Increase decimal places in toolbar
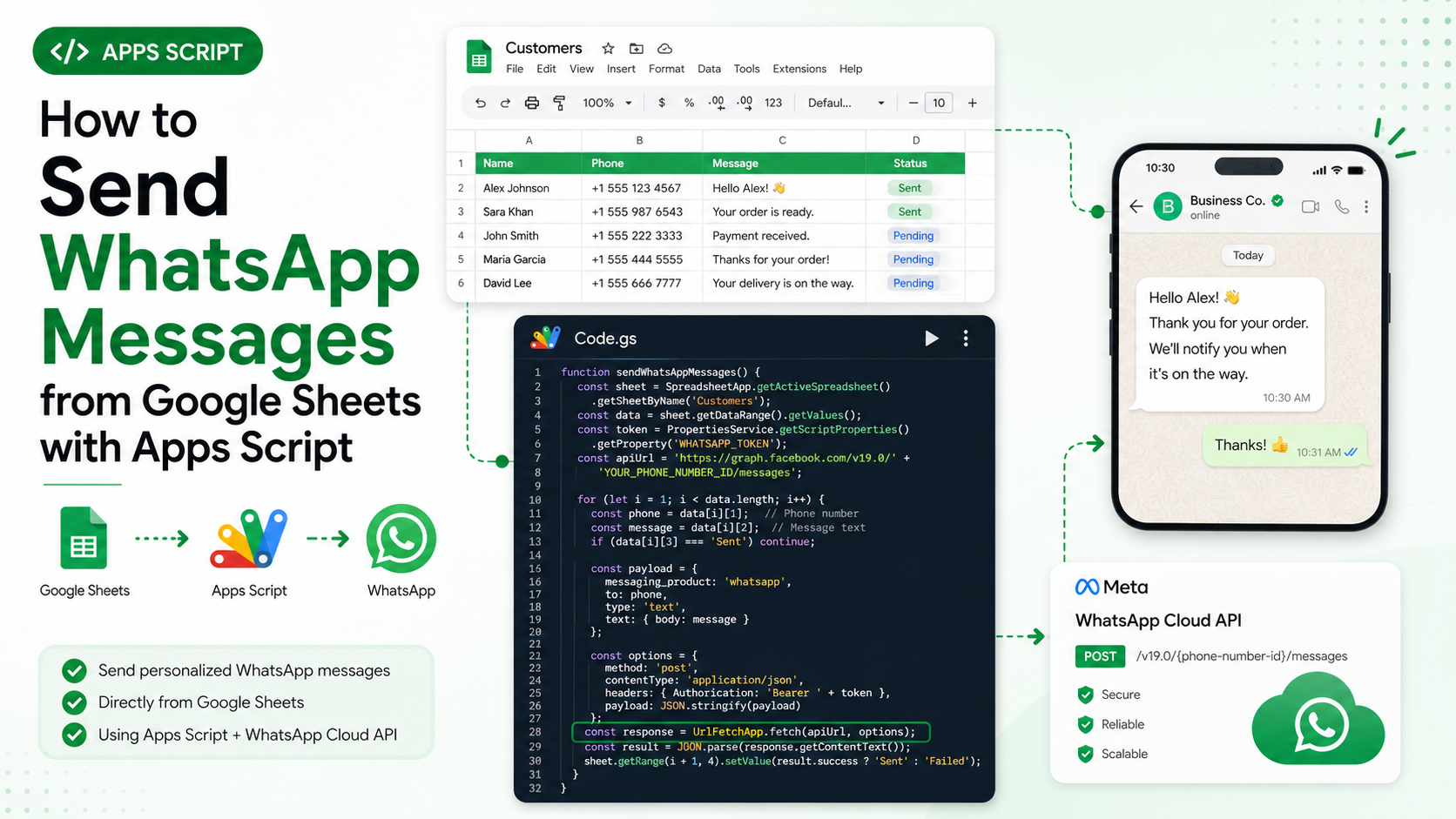 [745, 103]
